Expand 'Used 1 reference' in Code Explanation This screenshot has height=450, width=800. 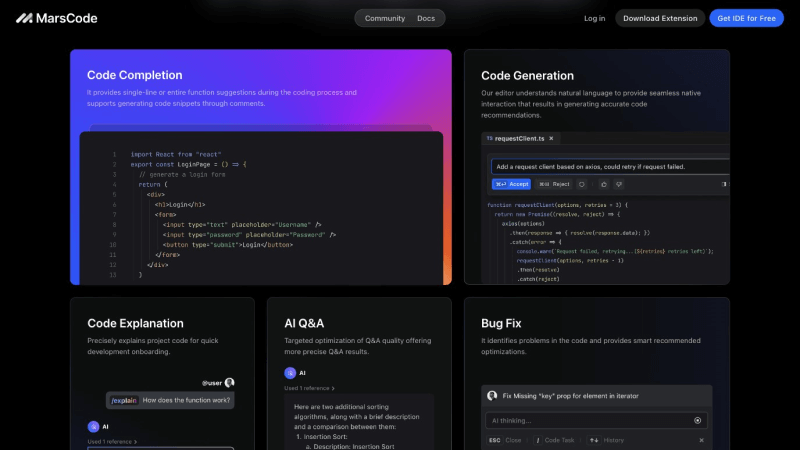(112, 441)
